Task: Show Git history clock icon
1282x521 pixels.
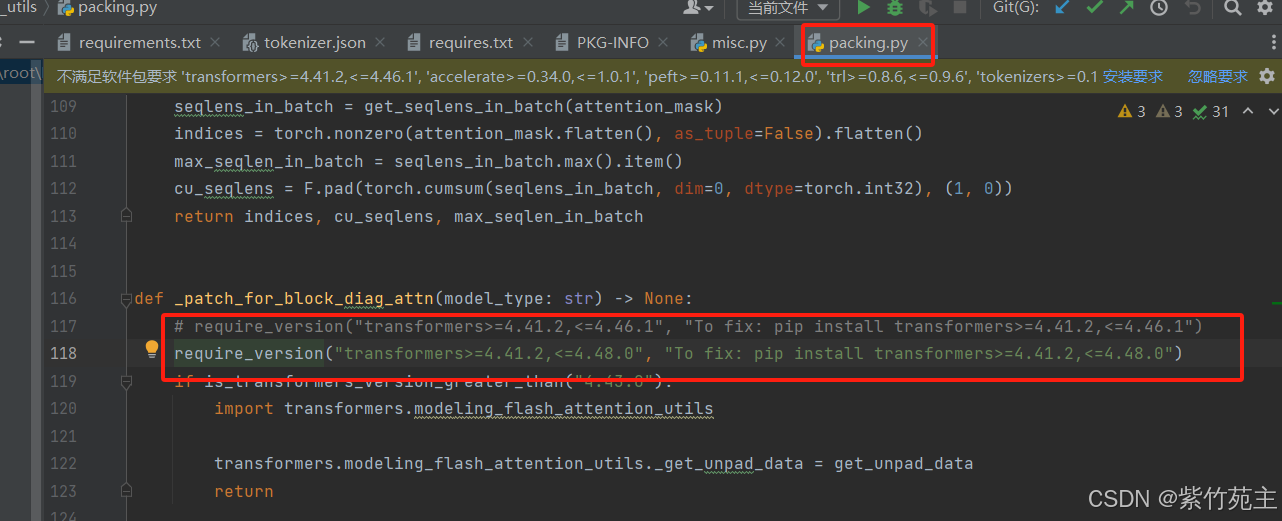Action: pyautogui.click(x=1159, y=8)
